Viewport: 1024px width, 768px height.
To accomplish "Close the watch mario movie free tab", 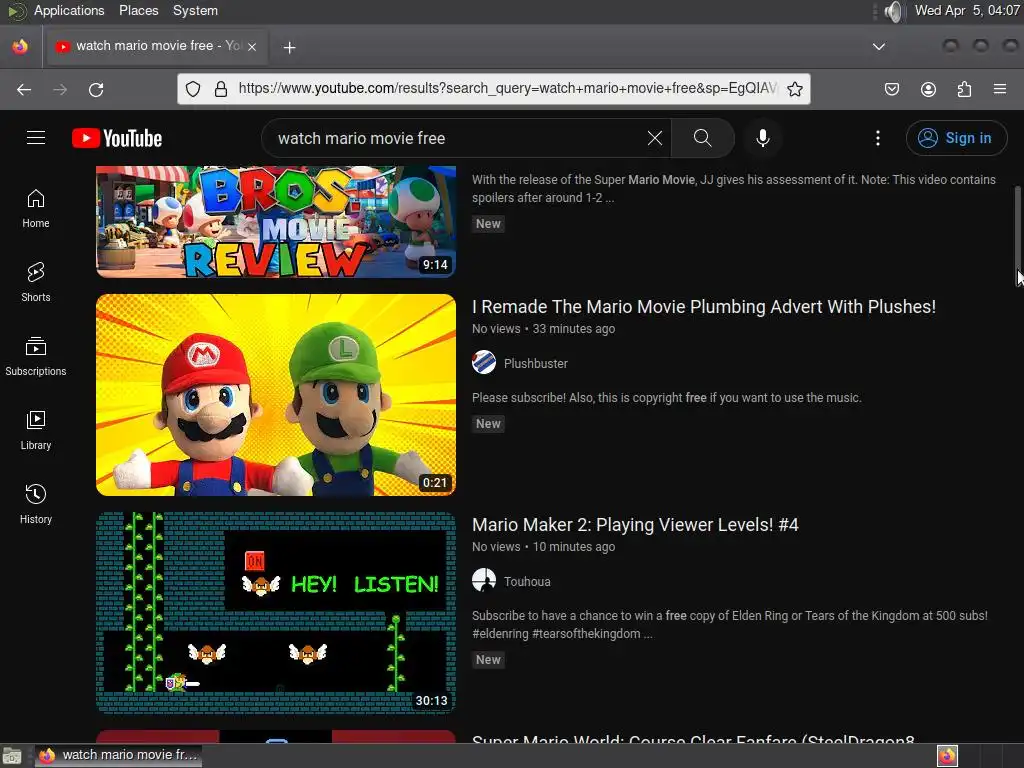I will click(252, 47).
